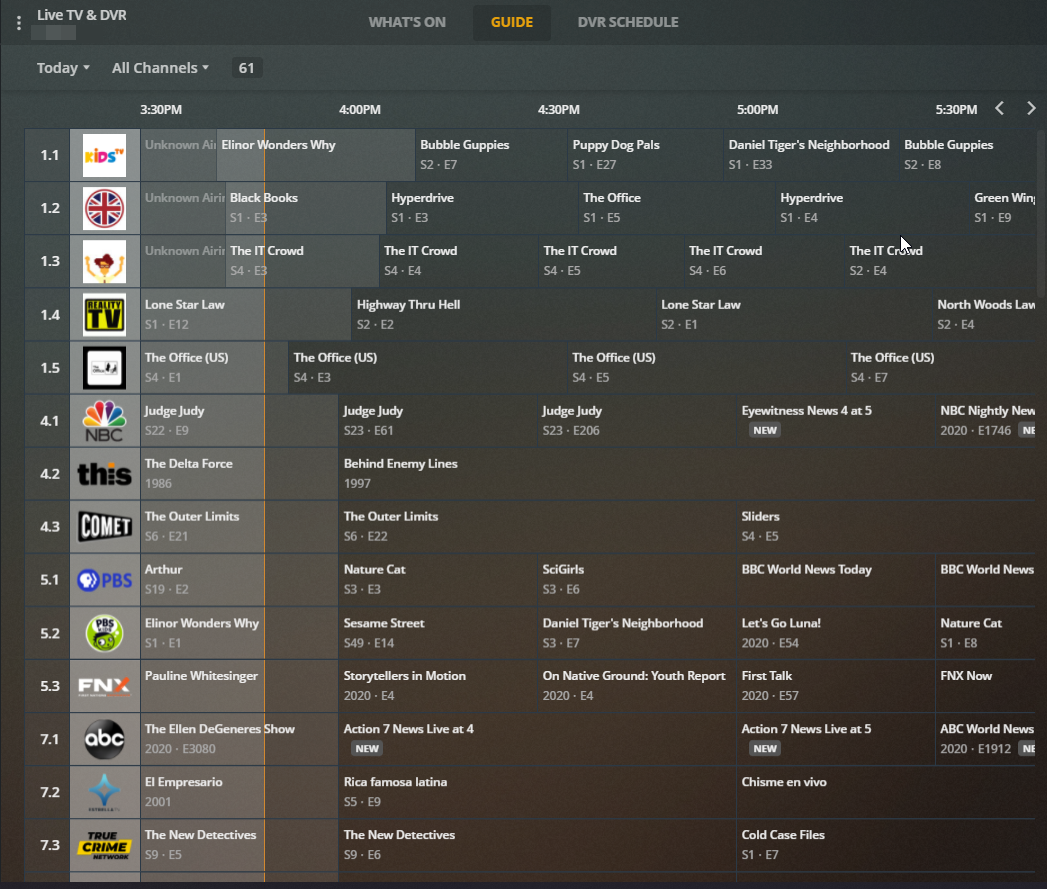Open The Outer Limits S6 E22
This screenshot has width=1047, height=889.
538,526
